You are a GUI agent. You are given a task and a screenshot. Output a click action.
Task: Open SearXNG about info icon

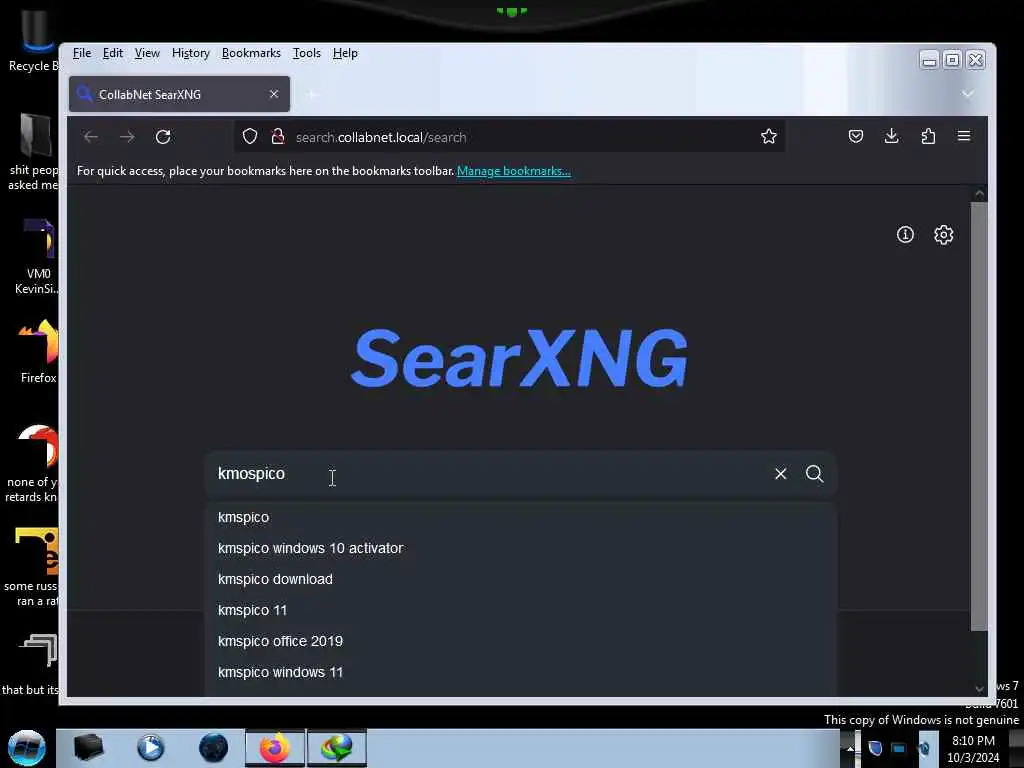(x=905, y=234)
